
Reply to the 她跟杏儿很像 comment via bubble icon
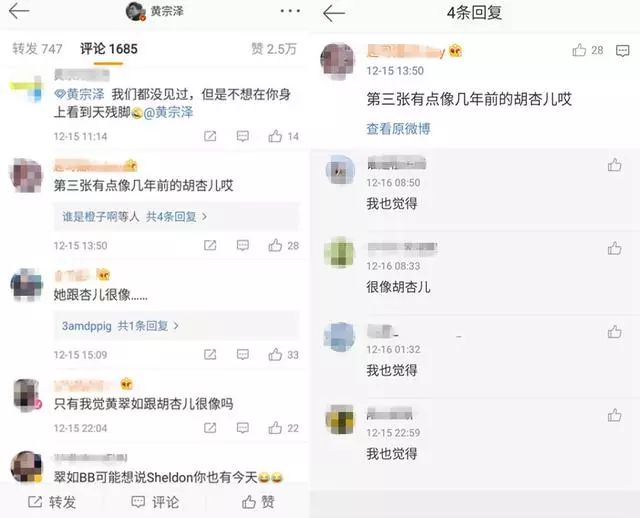coord(243,354)
